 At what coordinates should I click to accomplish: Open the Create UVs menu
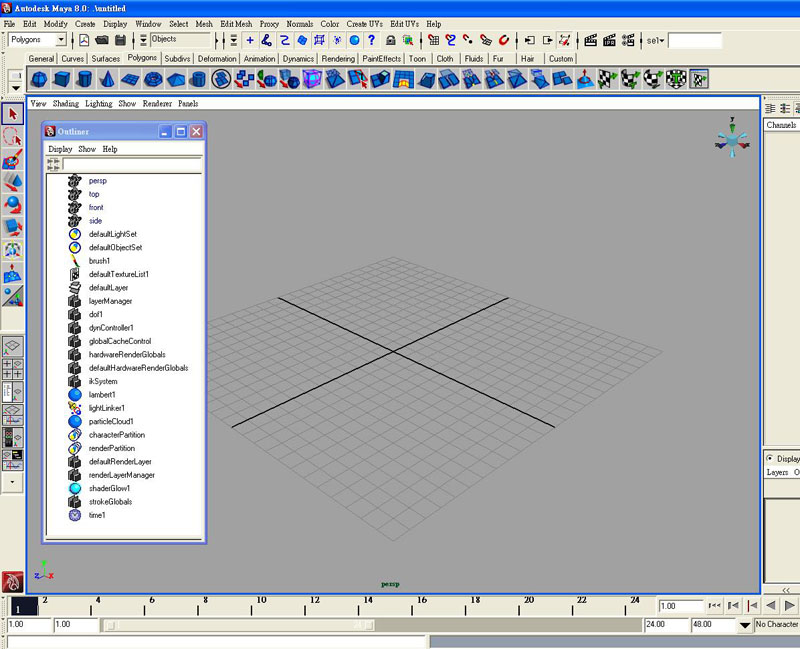pos(364,24)
